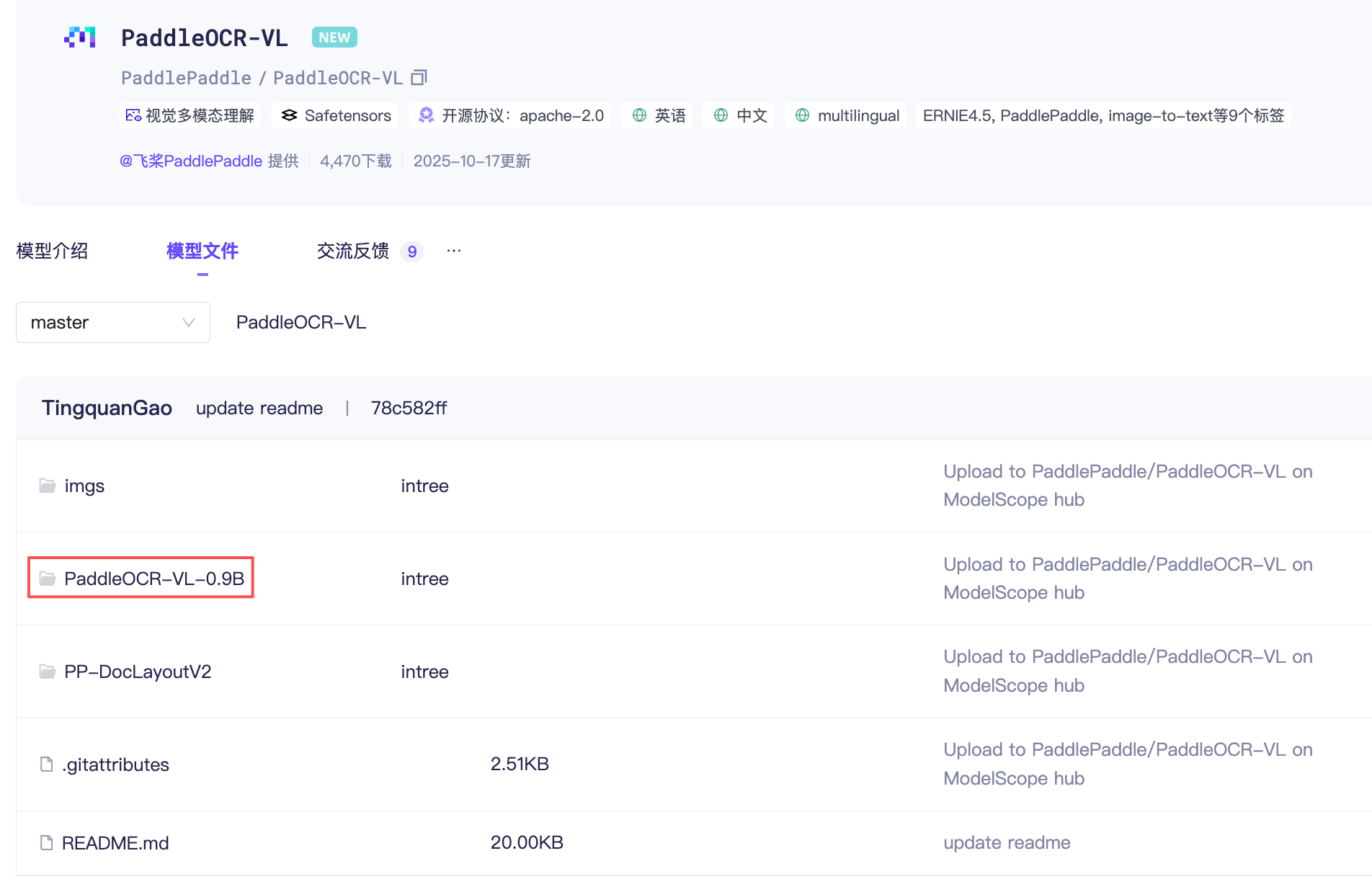Open the more tabs ellipsis menu
The image size is (1372, 892).
coord(454,251)
